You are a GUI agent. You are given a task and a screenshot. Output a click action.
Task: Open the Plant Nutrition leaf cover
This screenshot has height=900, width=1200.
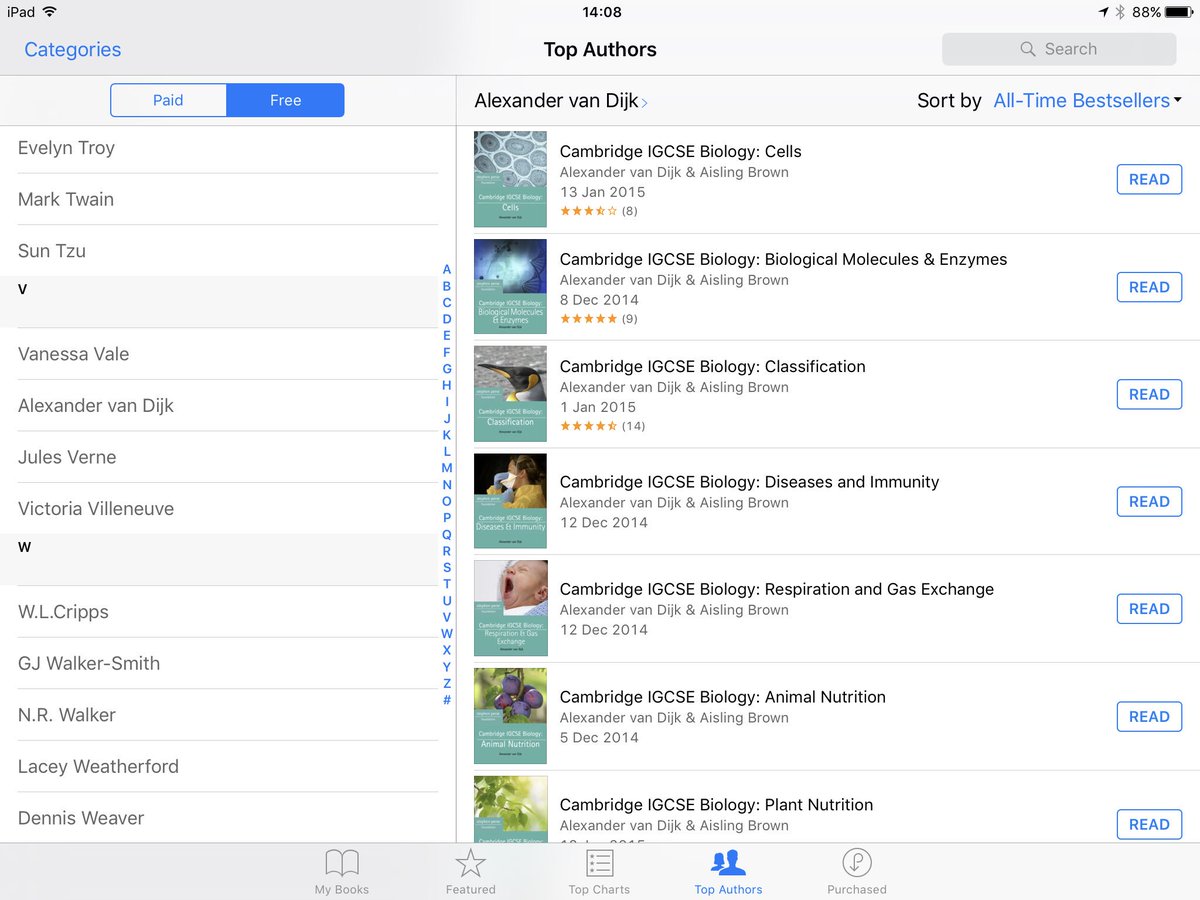pos(510,809)
